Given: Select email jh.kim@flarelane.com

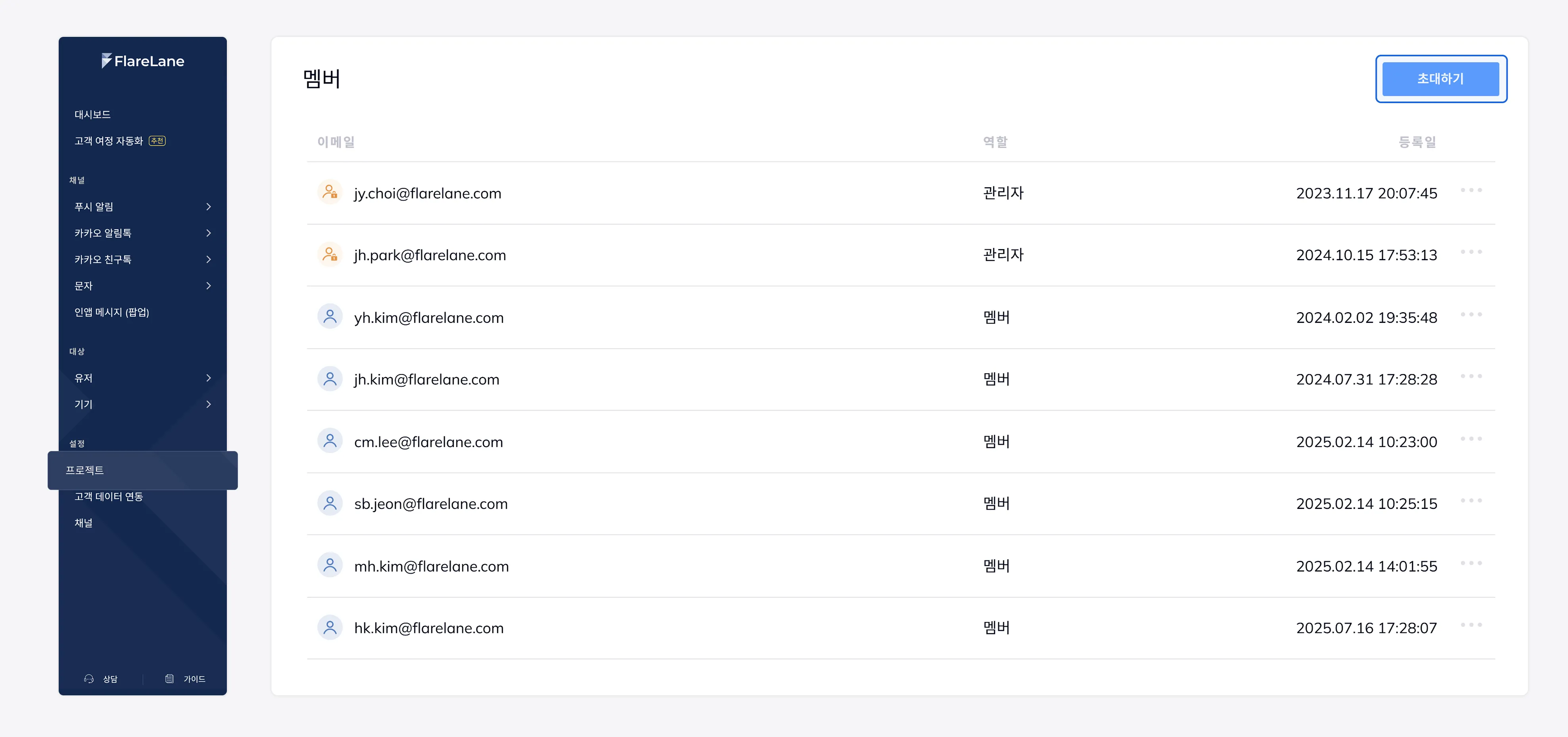Looking at the screenshot, I should (427, 380).
